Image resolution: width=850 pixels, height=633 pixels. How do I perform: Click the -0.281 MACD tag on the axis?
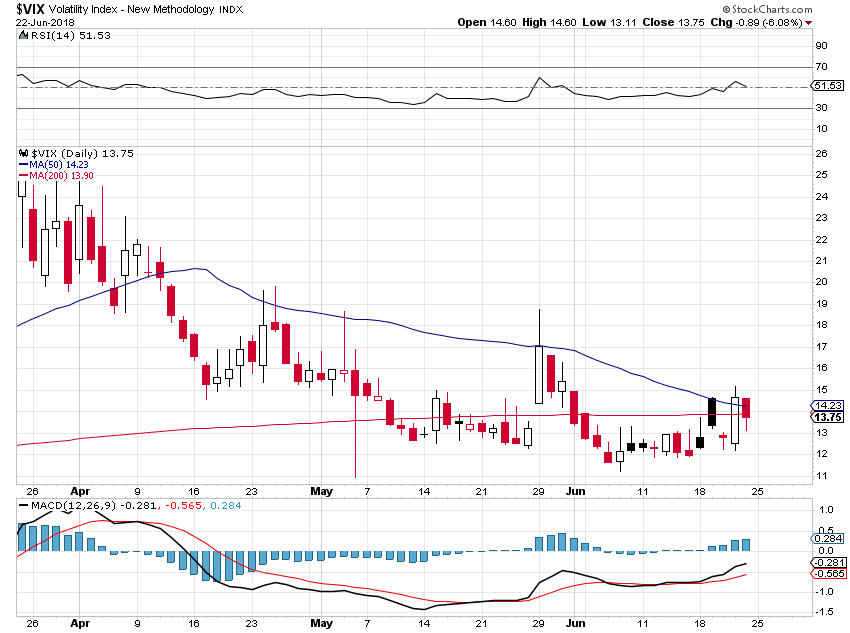pos(828,563)
